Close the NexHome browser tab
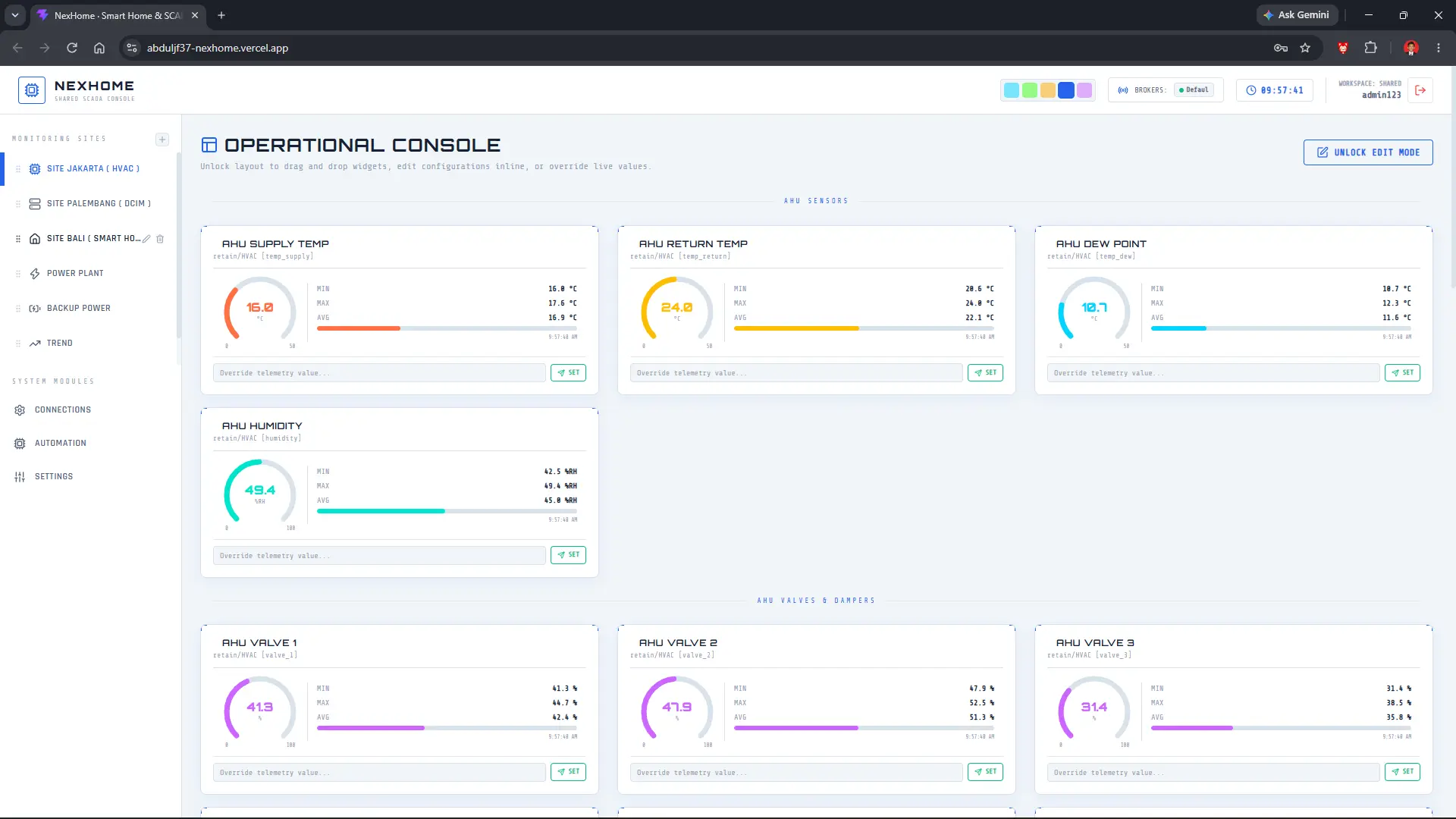The image size is (1456, 819). point(195,15)
